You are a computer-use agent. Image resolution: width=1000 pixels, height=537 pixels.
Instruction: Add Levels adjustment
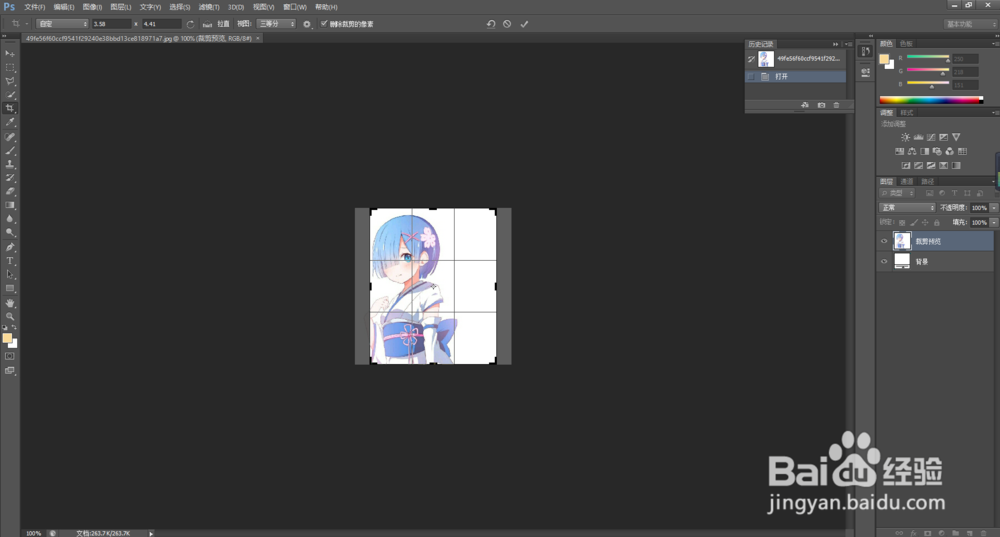click(x=918, y=137)
